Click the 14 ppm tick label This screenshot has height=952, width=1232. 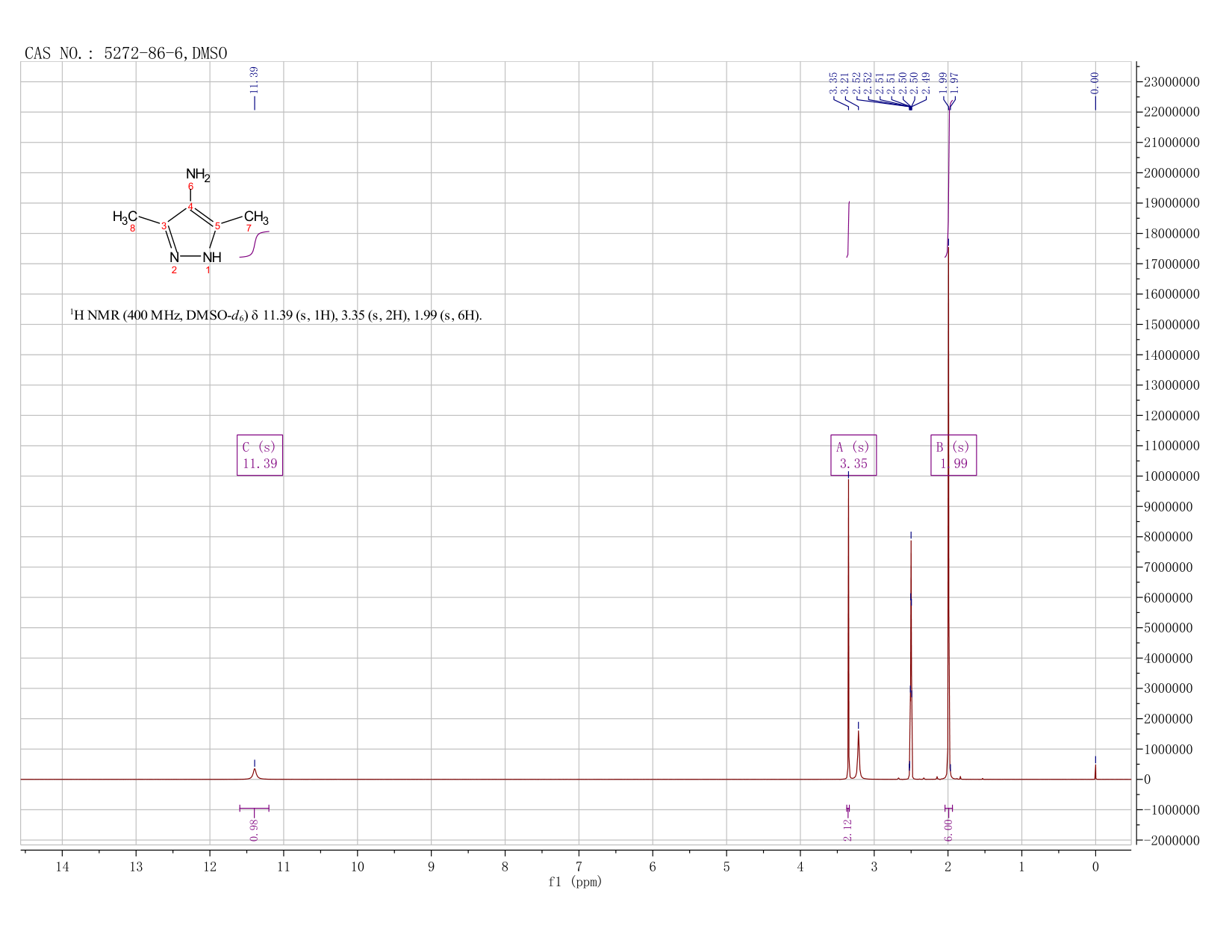[x=62, y=867]
